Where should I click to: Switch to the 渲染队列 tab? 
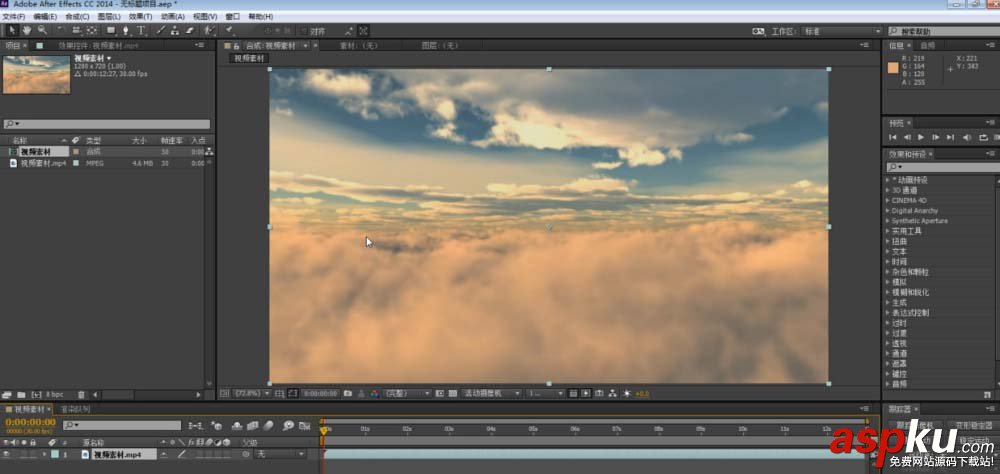(75, 409)
